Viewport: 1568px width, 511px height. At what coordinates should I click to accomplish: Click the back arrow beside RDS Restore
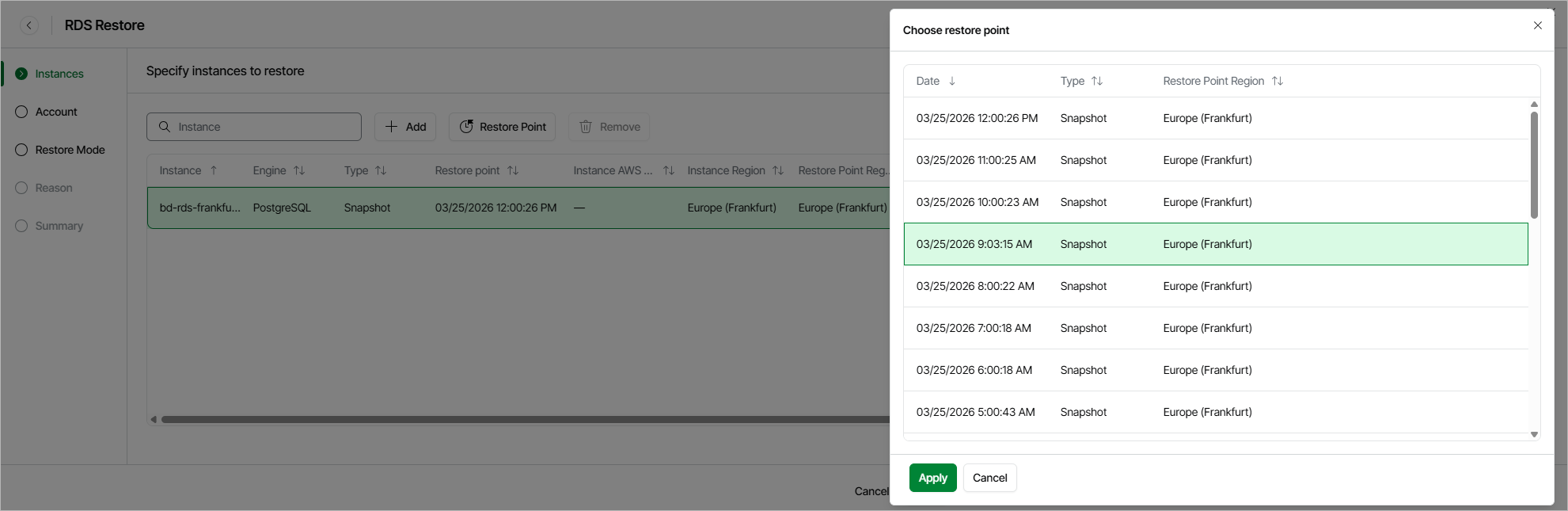[x=29, y=25]
